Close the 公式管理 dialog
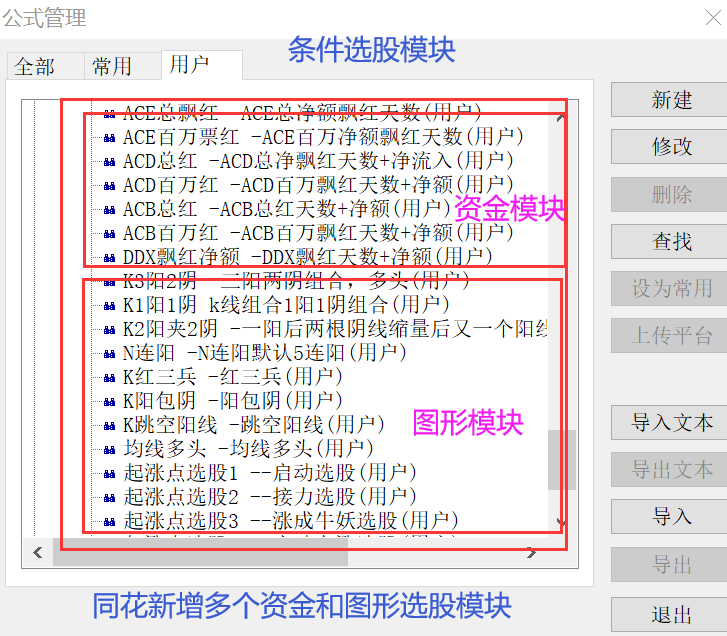 click(713, 18)
